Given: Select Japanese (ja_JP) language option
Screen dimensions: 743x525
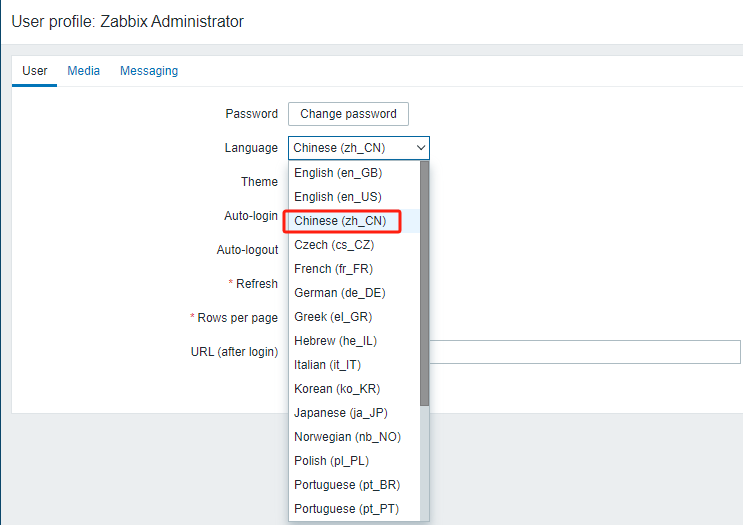Looking at the screenshot, I should tap(340, 413).
